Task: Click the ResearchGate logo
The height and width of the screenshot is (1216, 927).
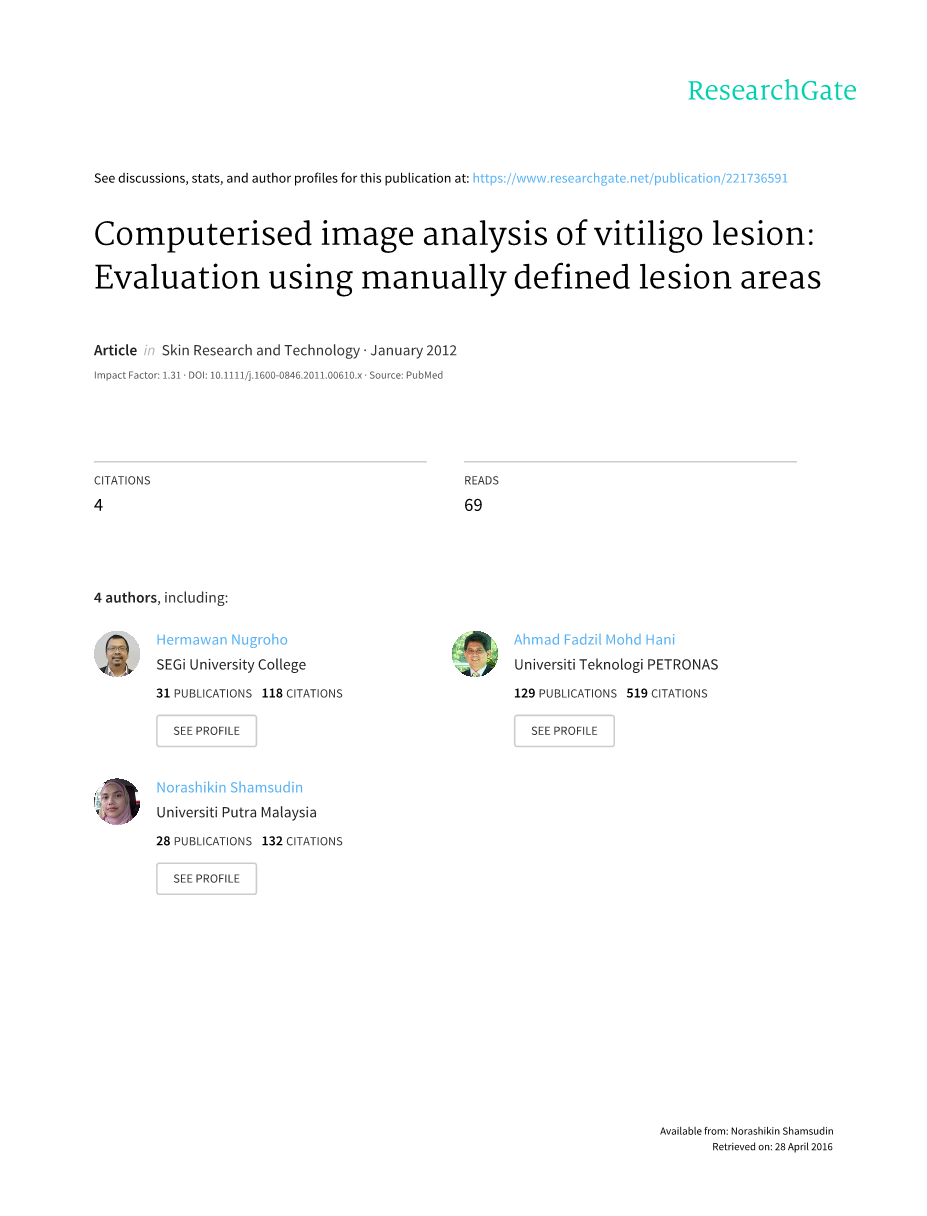Action: [772, 91]
